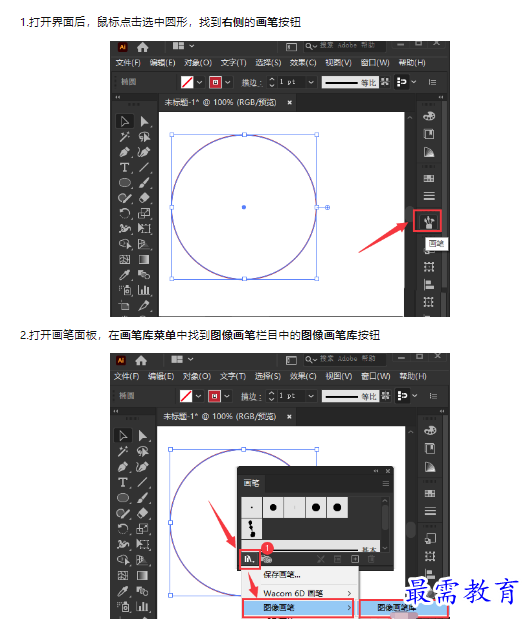Select the Curvature tool in first Illustrator screenshot
This screenshot has height=623, width=527.
point(144,152)
